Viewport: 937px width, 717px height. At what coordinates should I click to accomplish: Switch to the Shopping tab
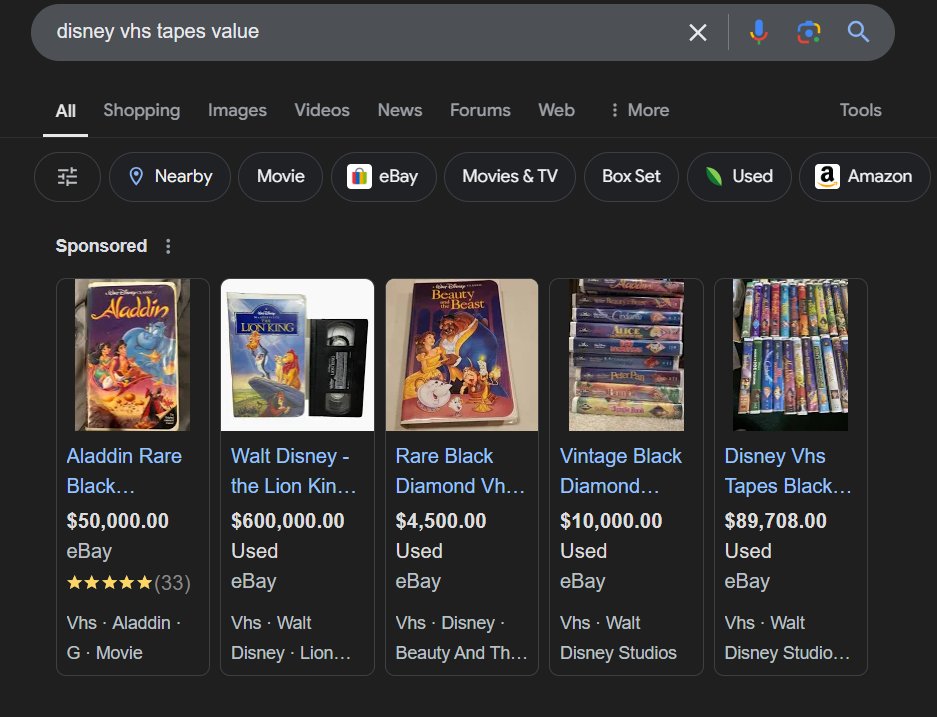(142, 110)
